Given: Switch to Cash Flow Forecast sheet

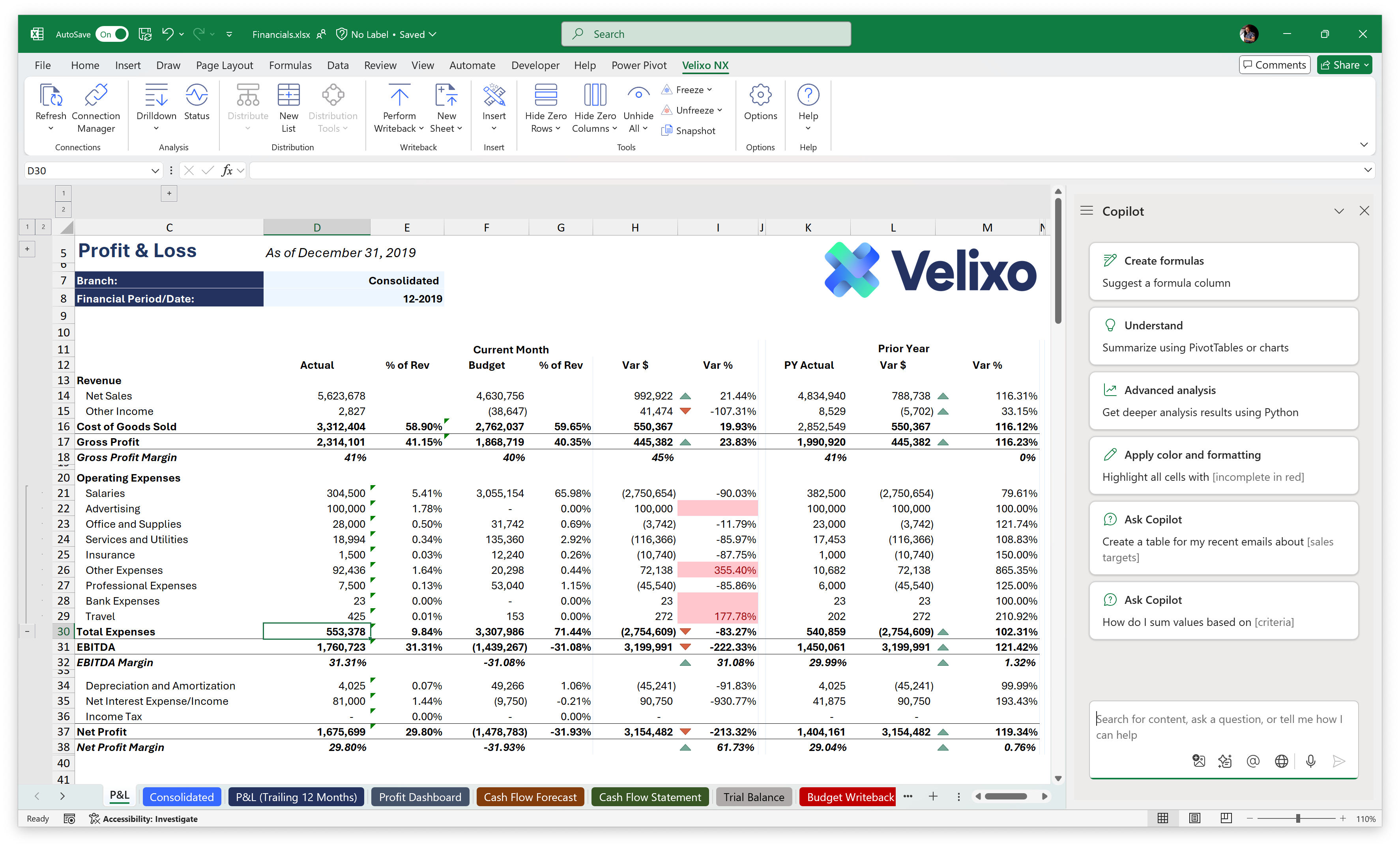Looking at the screenshot, I should tap(530, 797).
